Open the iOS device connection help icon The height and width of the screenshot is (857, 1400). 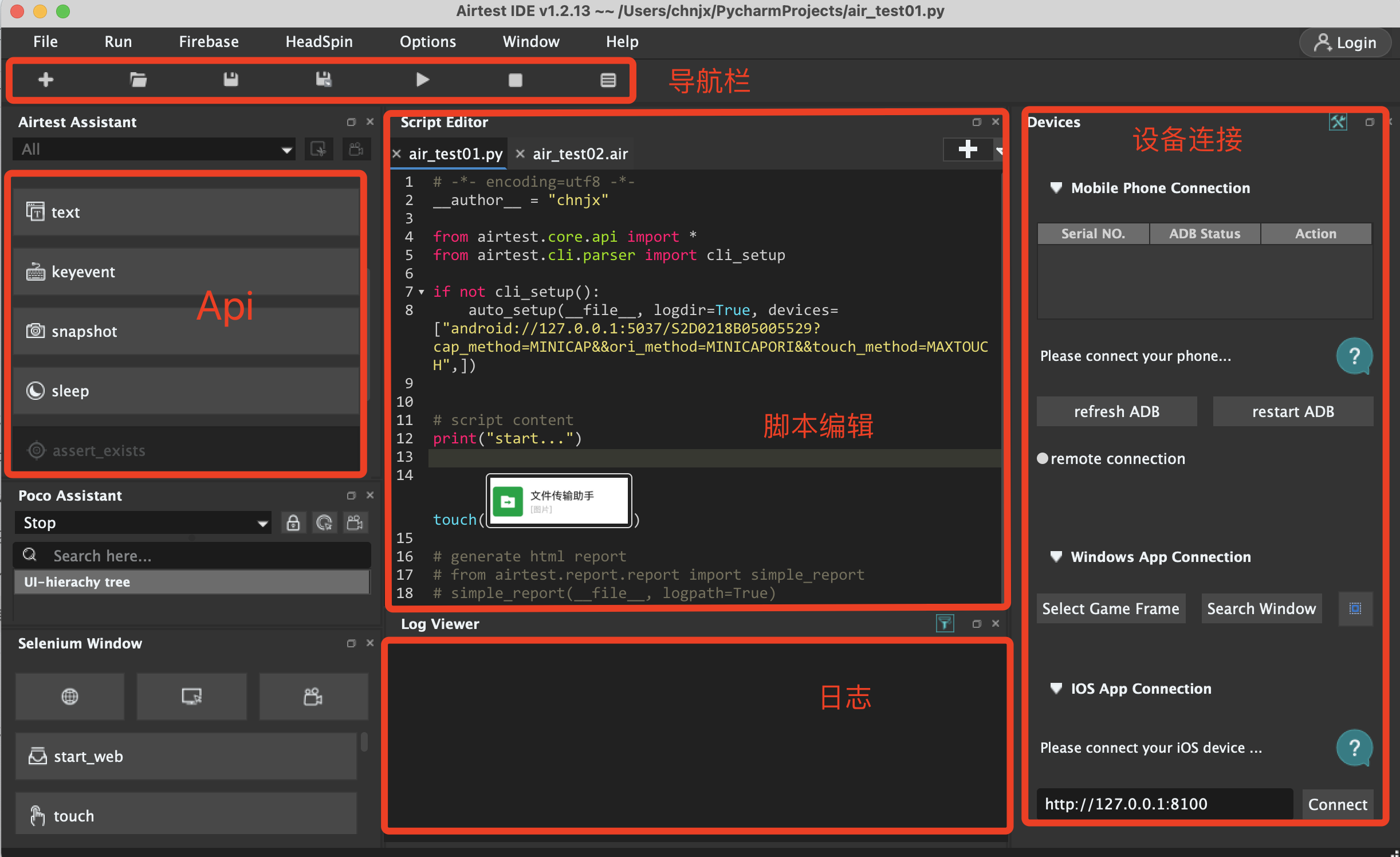click(x=1354, y=748)
